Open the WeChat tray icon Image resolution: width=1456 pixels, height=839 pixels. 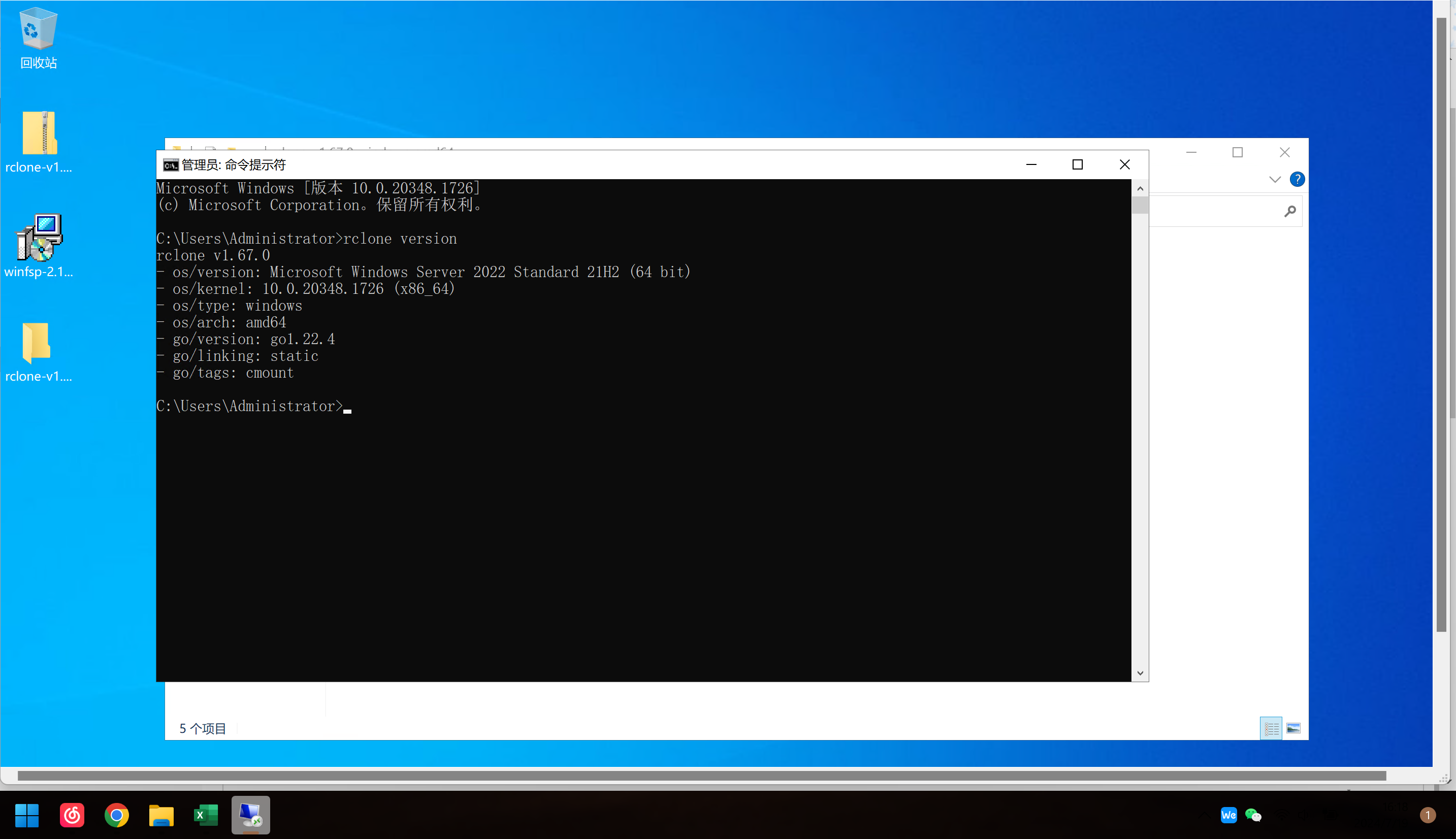1252,815
